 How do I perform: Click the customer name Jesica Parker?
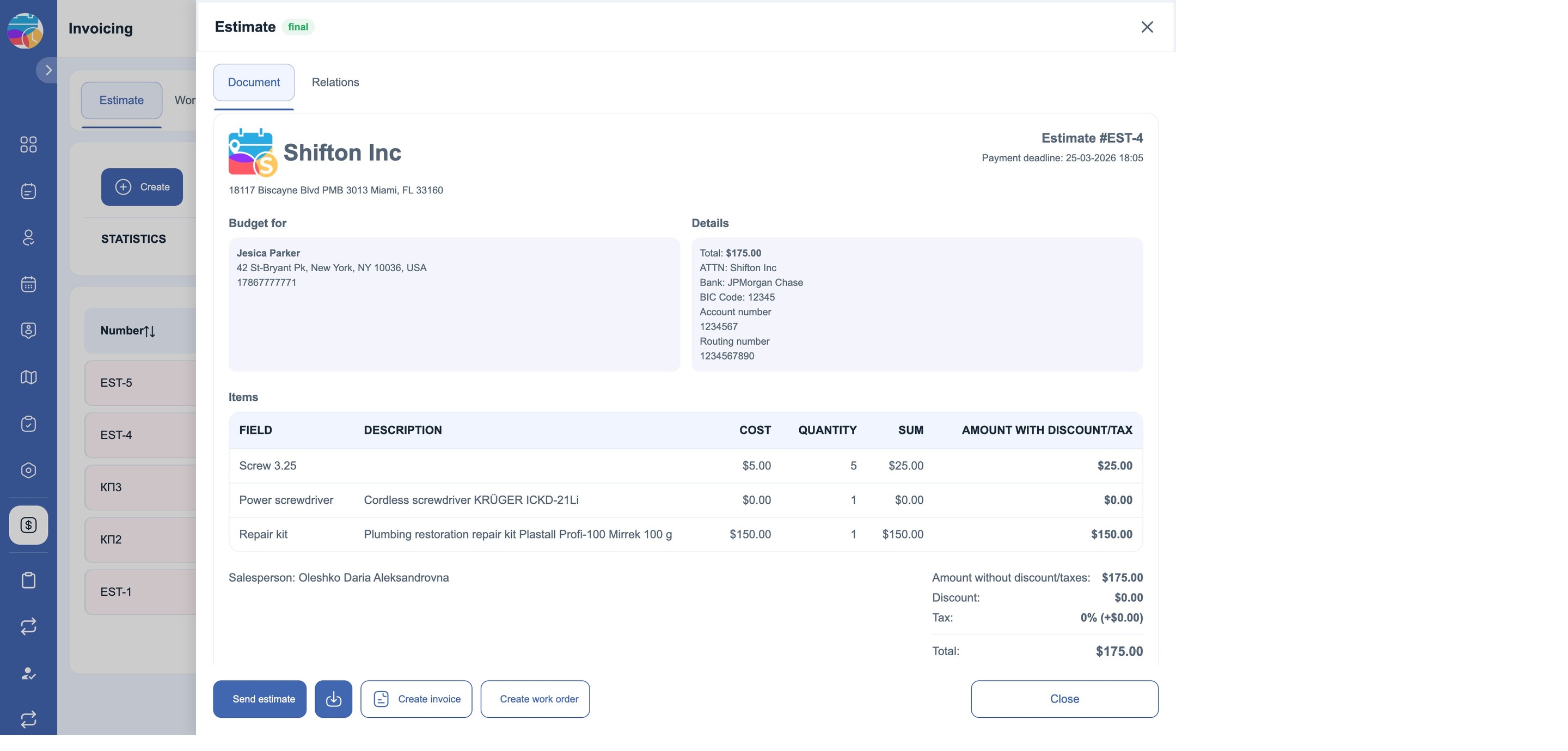268,253
